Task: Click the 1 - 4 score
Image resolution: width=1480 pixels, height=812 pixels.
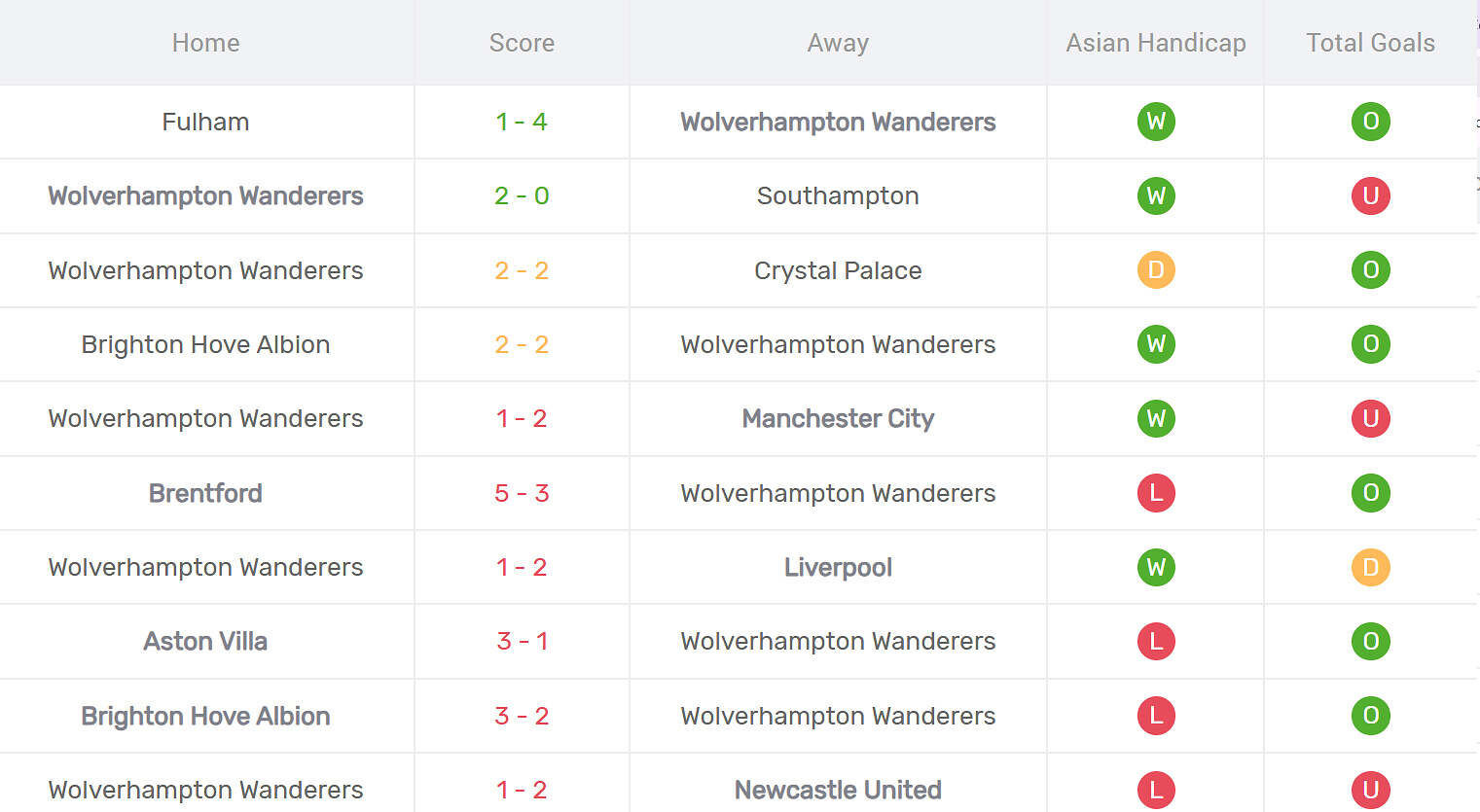Action: click(x=522, y=122)
